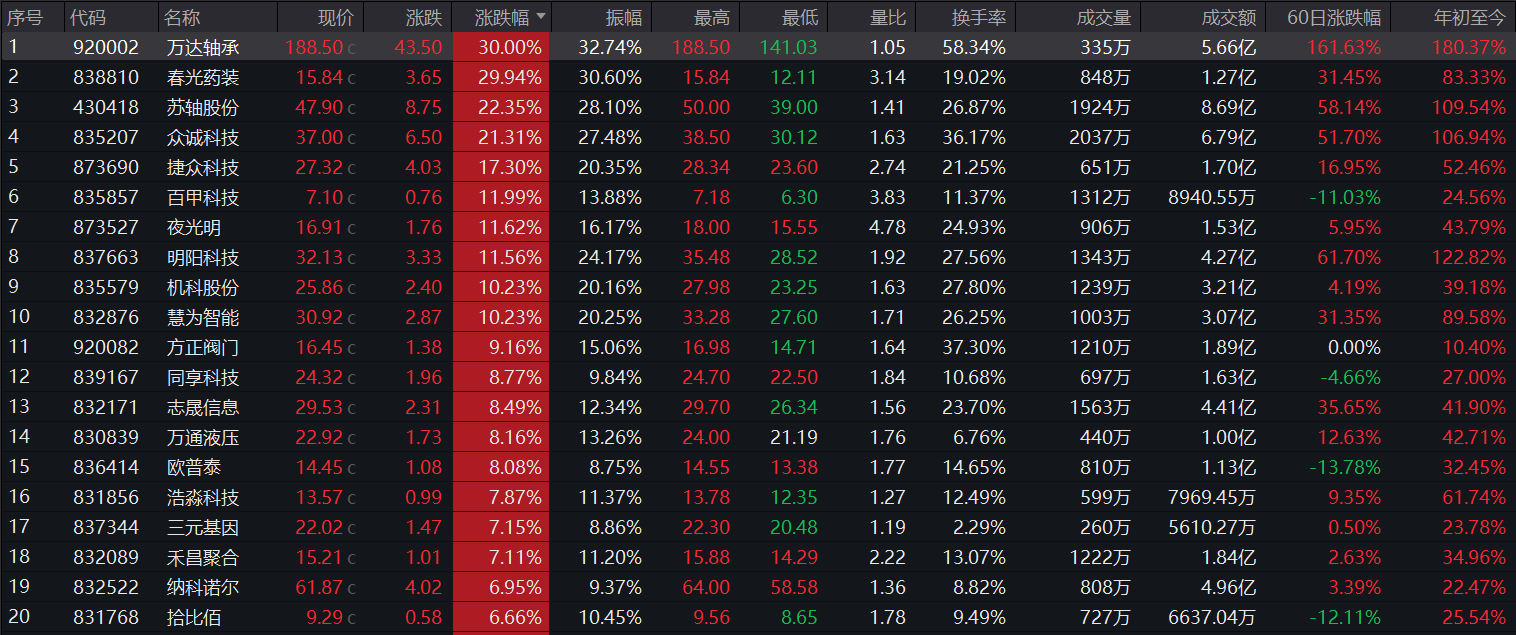Select stock 百甲科技
The height and width of the screenshot is (635, 1516).
point(203,197)
